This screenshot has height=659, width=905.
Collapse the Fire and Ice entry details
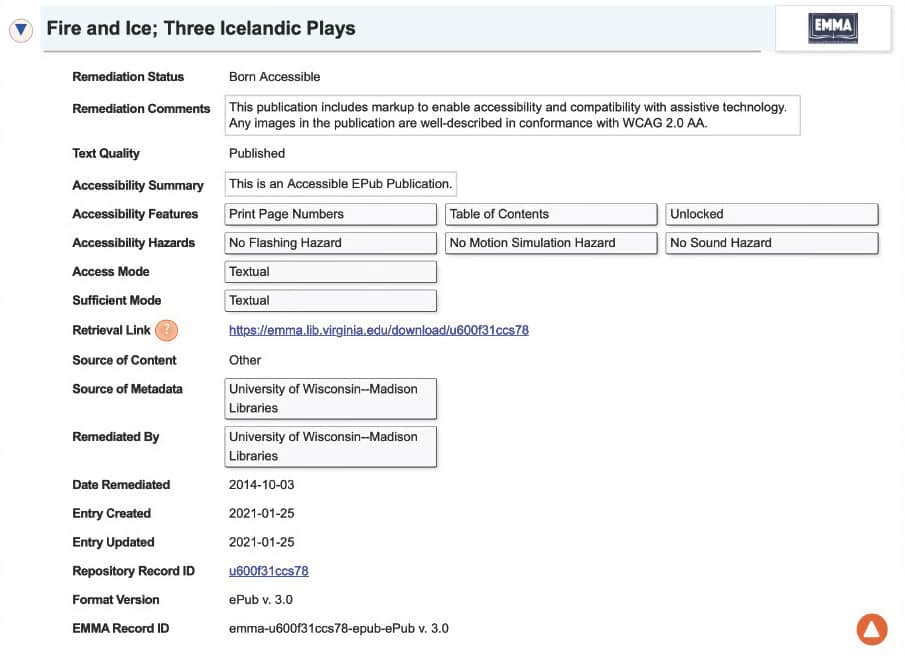[21, 30]
